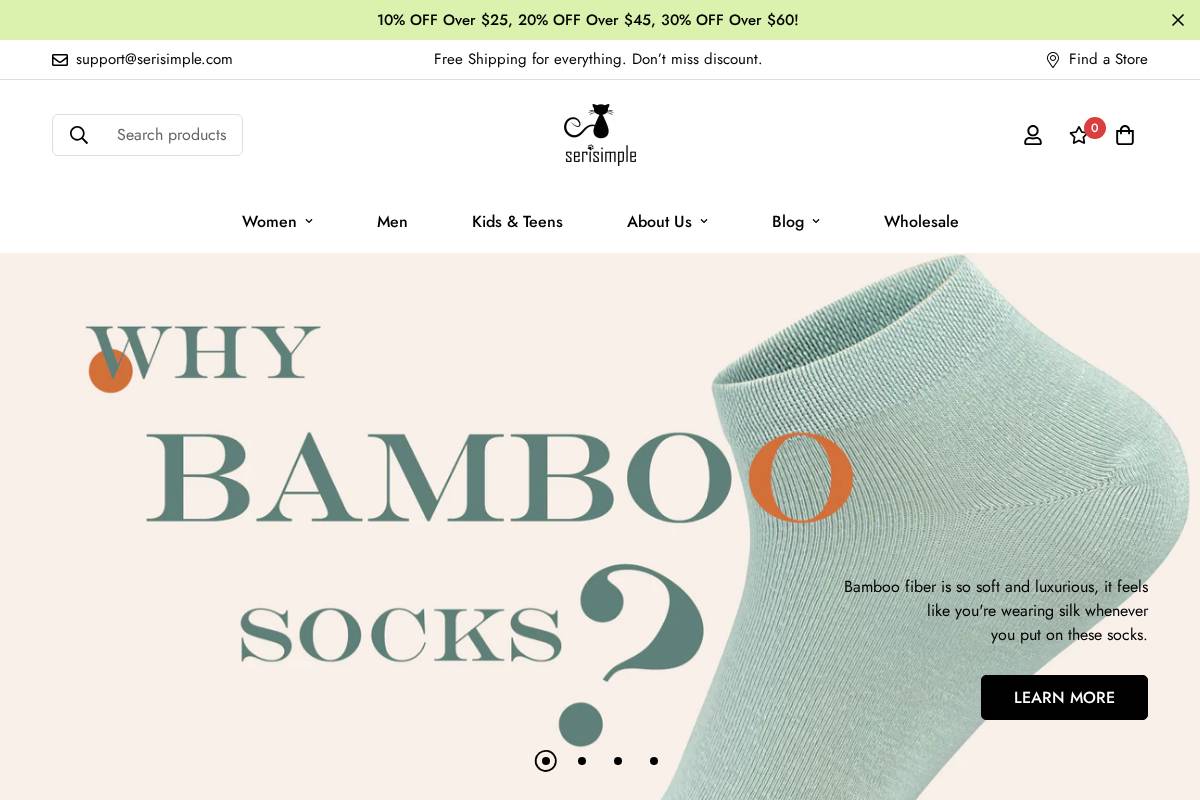Expand the Blog dropdown menu

pos(796,222)
